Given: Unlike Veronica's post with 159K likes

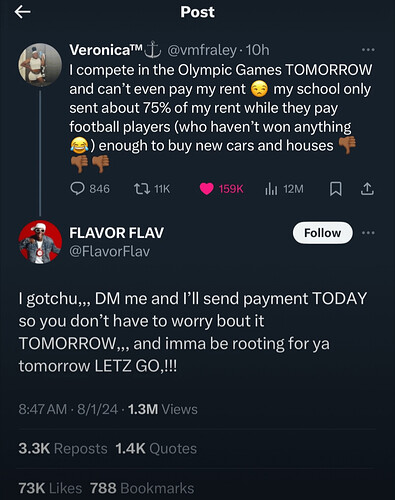Looking at the screenshot, I should point(221,189).
